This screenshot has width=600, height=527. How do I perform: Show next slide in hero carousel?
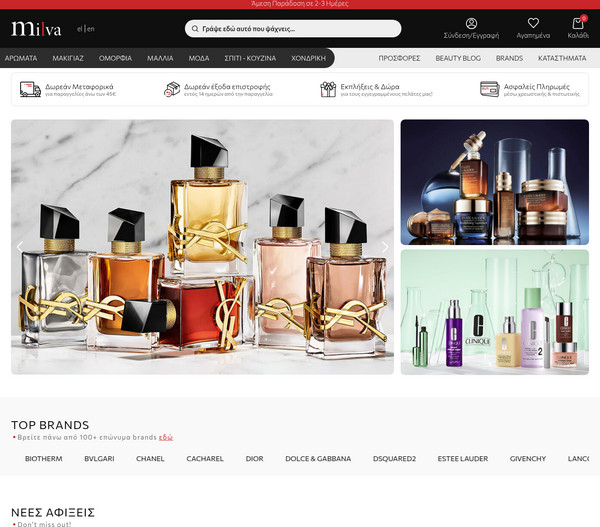tap(385, 247)
